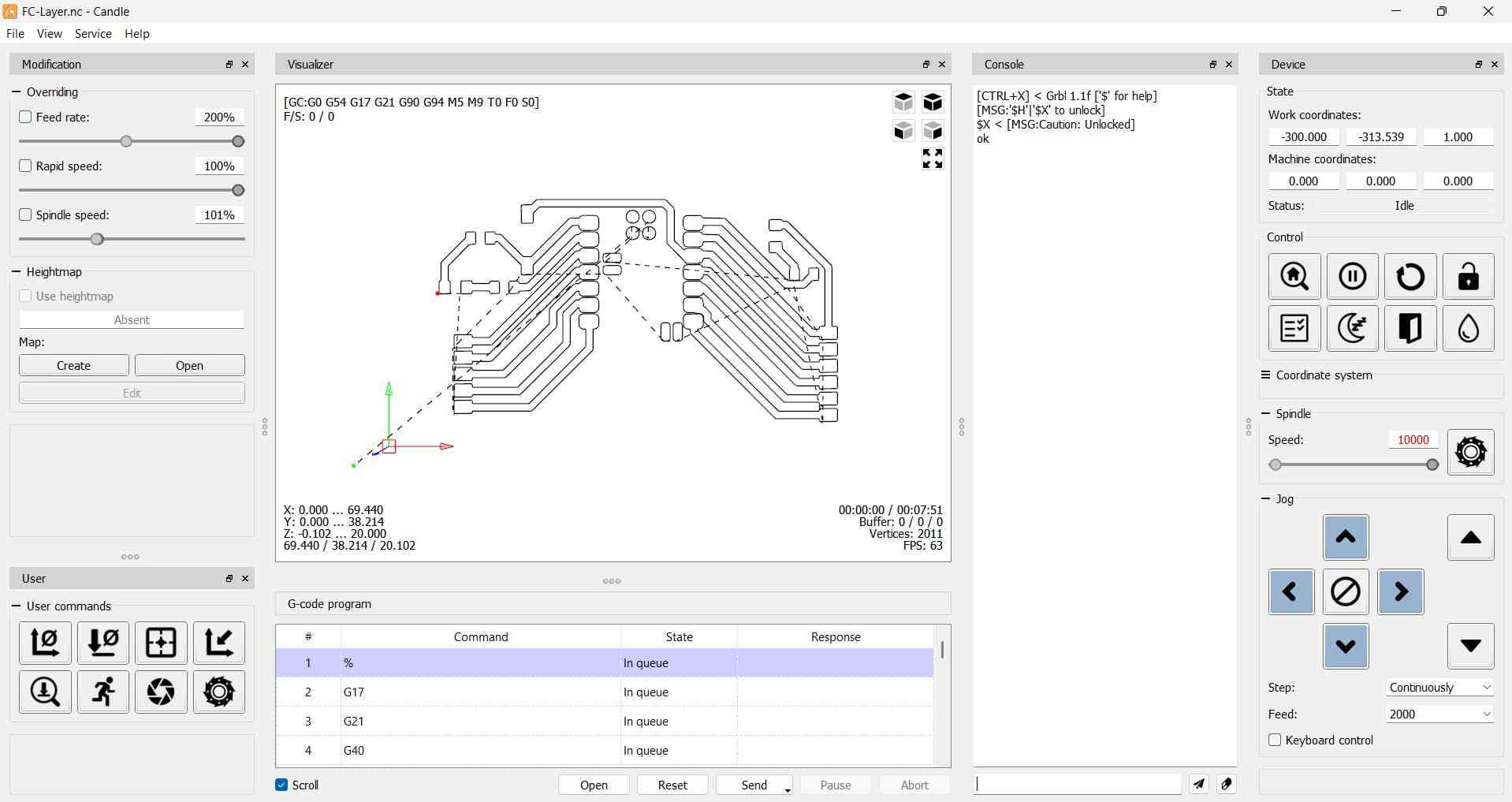Fit the toolpath to the visualizer
The width and height of the screenshot is (1512, 802).
tap(933, 159)
